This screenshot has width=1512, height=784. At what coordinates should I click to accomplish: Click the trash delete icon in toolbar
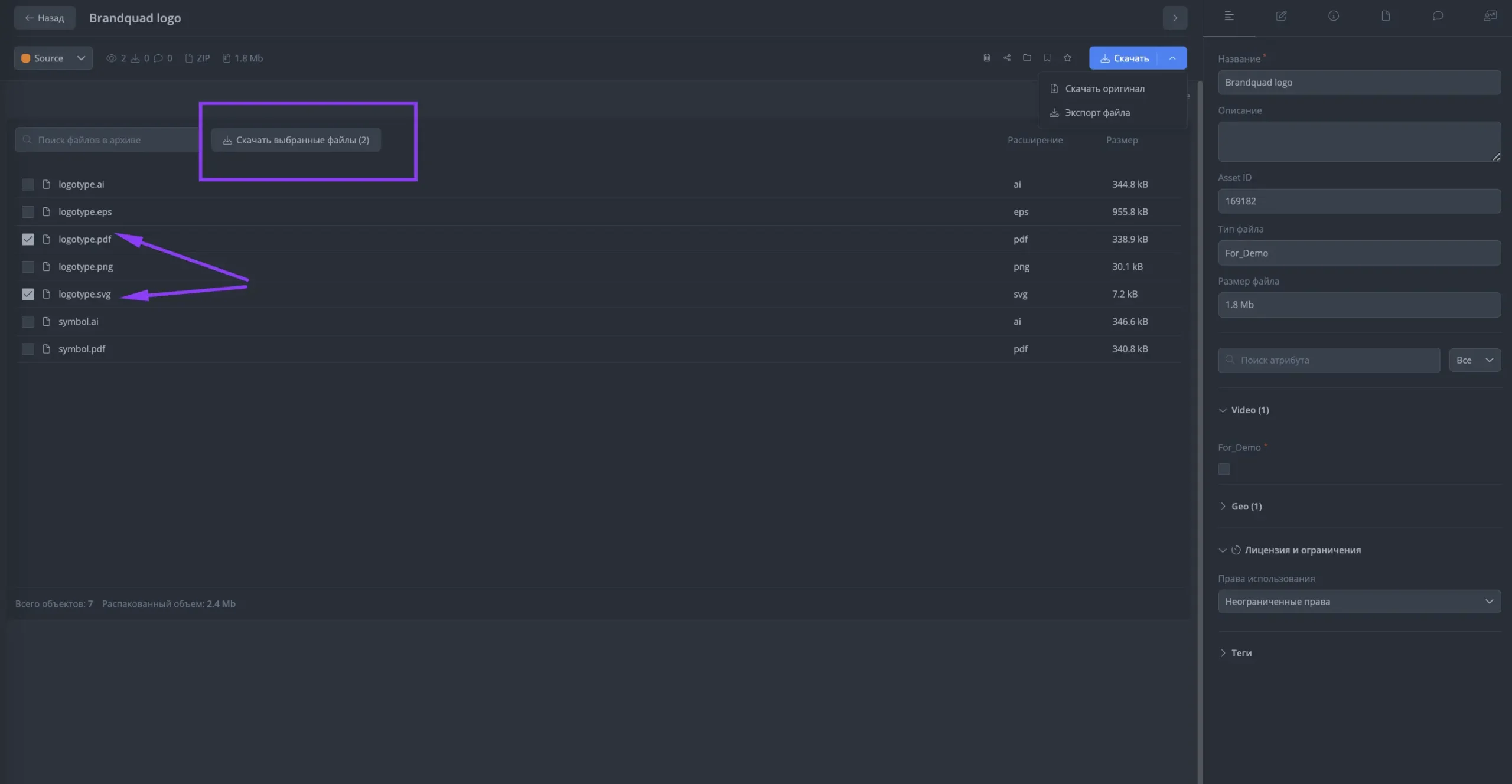pos(986,58)
